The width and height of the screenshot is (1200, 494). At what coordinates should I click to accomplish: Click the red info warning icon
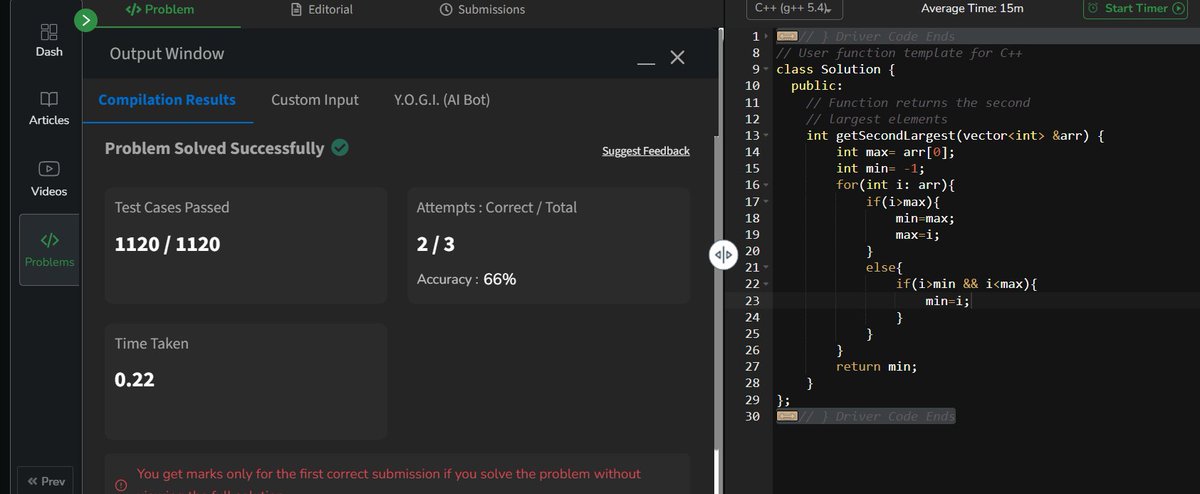pos(121,484)
